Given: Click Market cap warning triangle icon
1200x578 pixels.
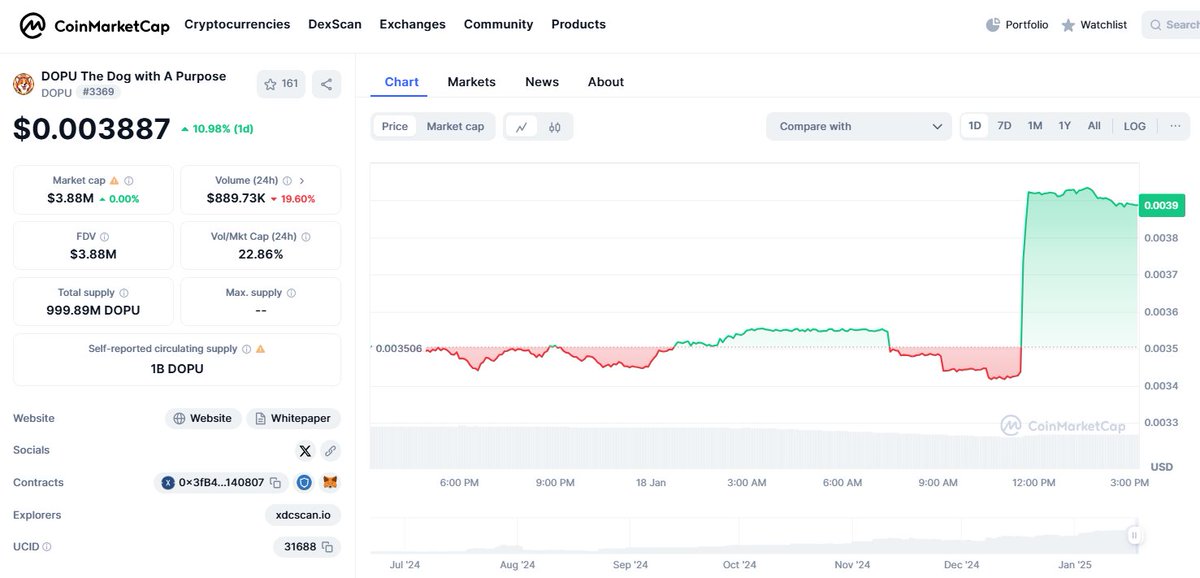Looking at the screenshot, I should tap(114, 181).
